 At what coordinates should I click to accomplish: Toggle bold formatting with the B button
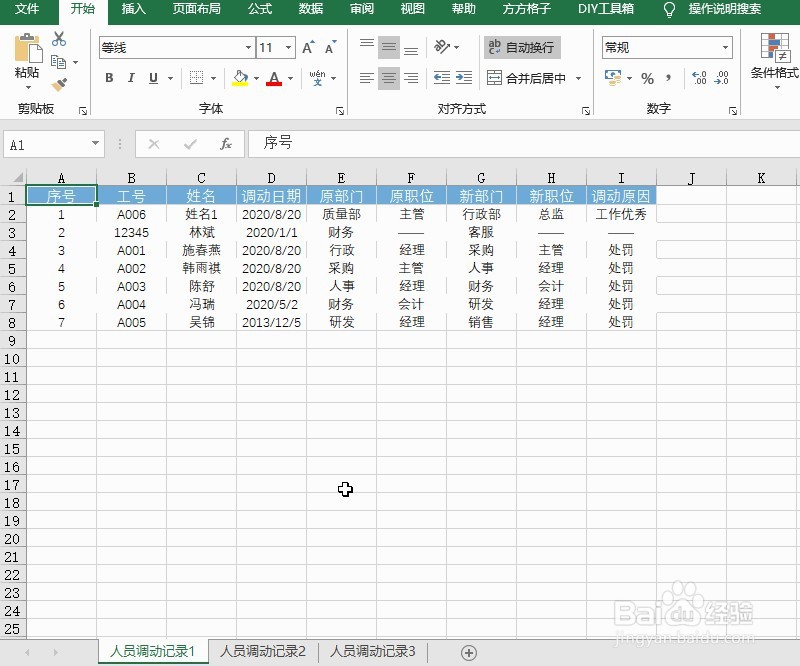(109, 77)
